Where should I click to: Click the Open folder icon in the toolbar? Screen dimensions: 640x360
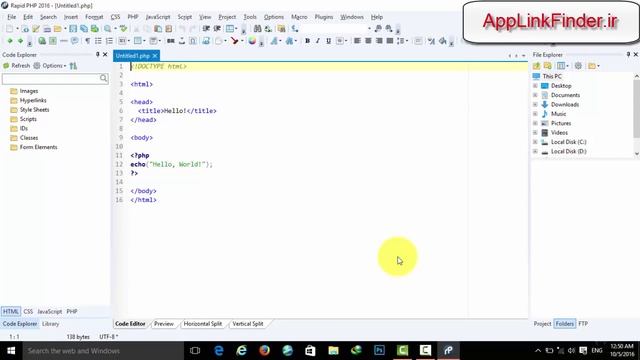[58, 29]
